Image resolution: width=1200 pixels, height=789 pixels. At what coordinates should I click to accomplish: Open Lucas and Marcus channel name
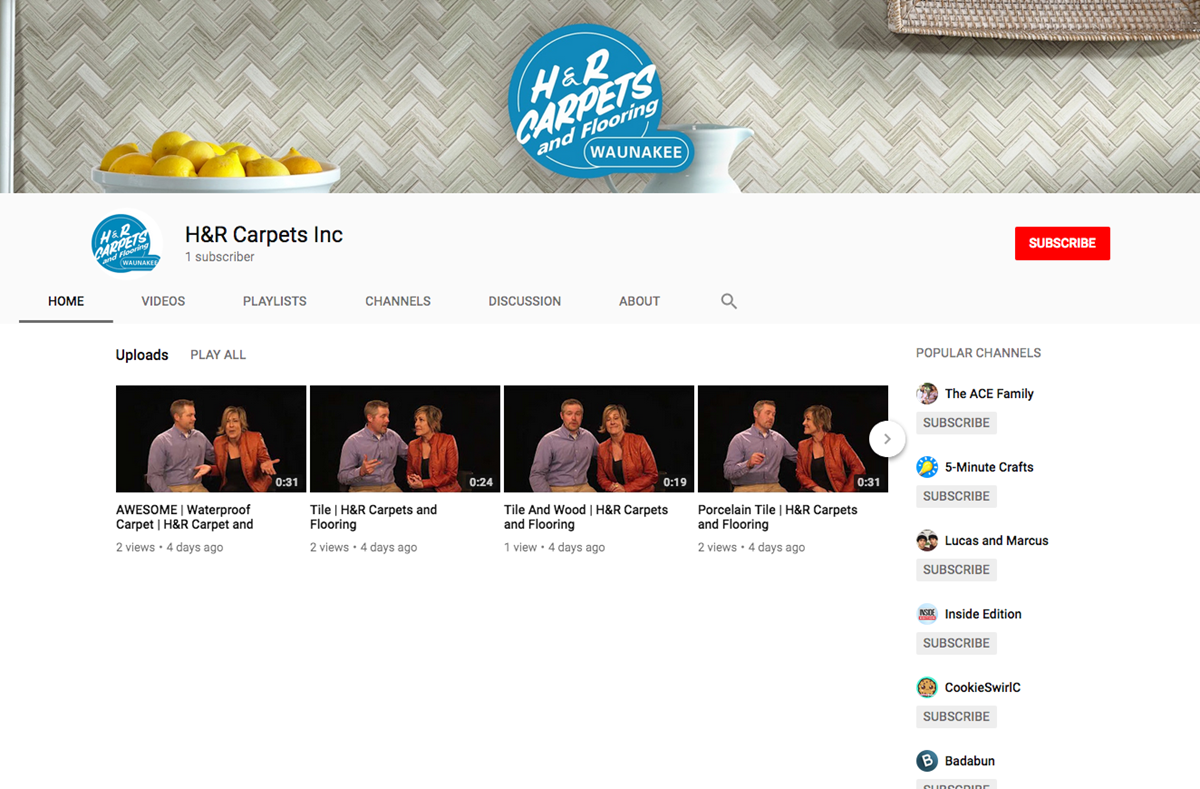(x=997, y=540)
